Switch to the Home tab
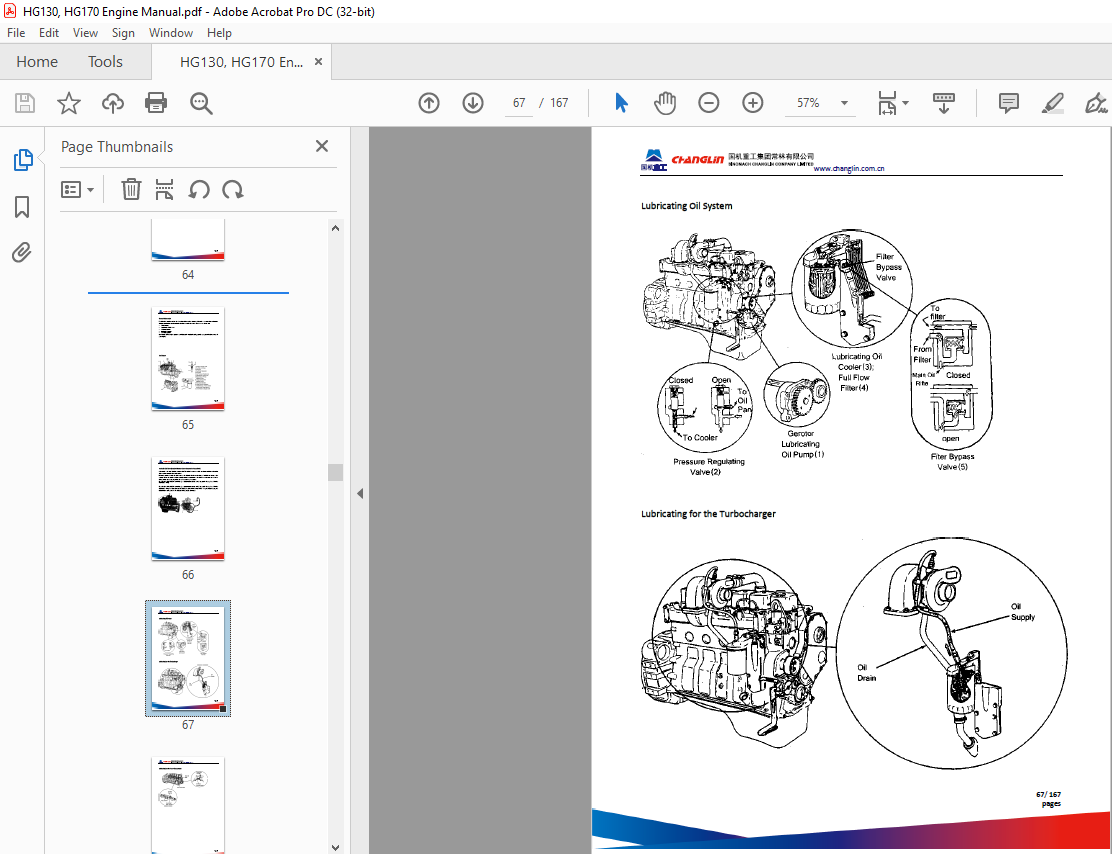 37,62
